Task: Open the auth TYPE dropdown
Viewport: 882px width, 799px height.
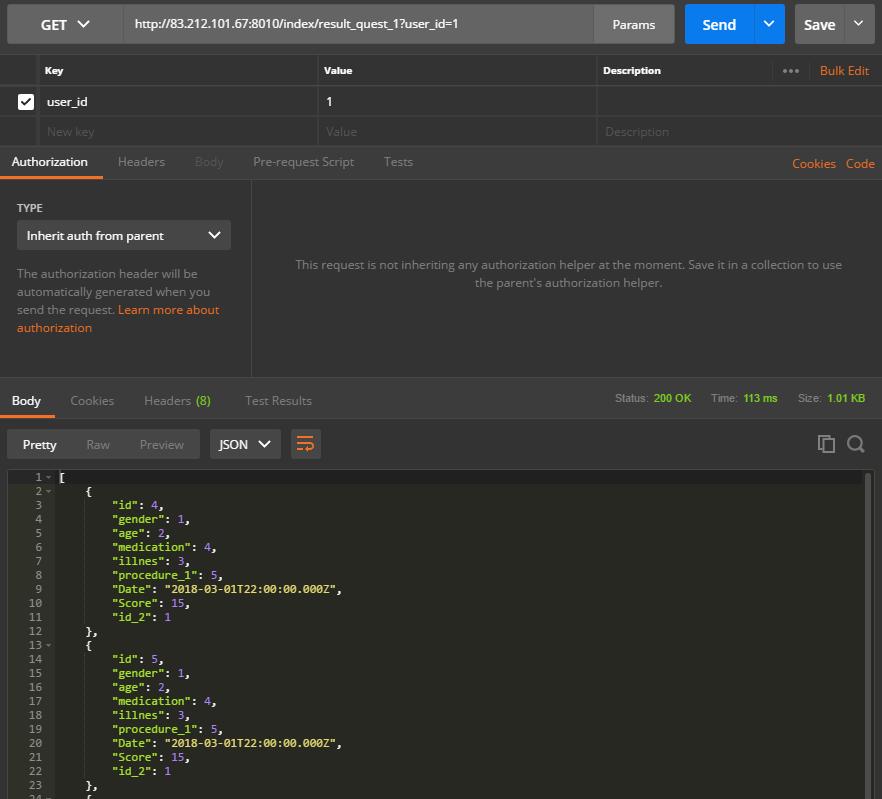Action: tap(124, 235)
